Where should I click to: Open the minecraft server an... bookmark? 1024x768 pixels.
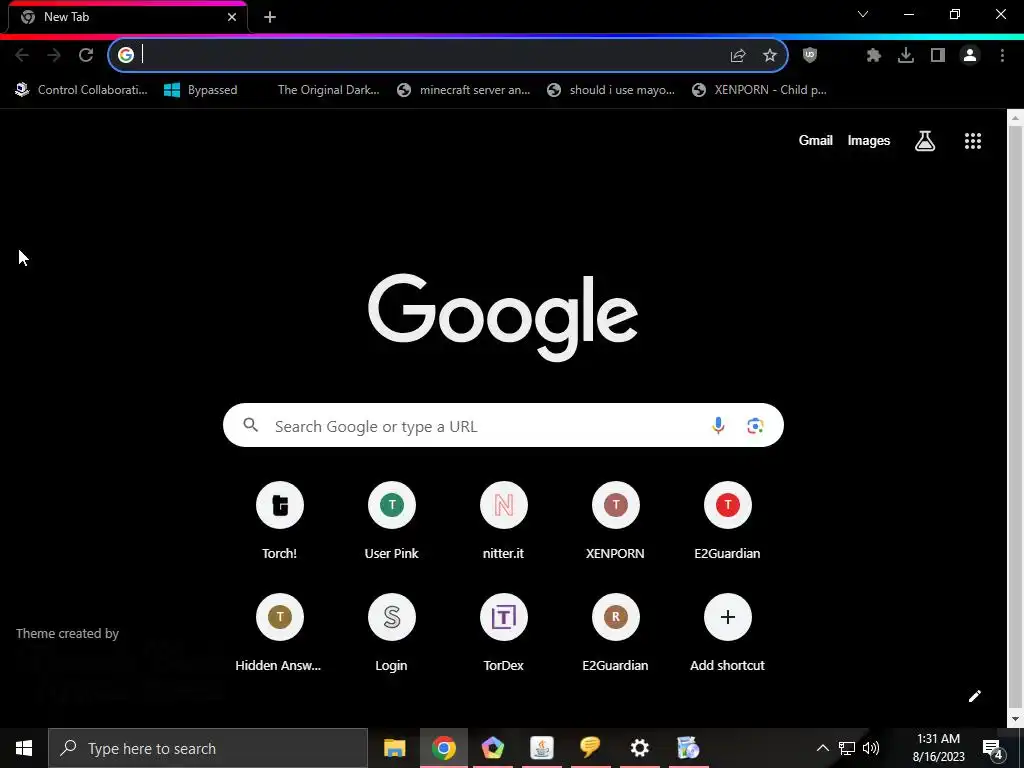[x=464, y=90]
